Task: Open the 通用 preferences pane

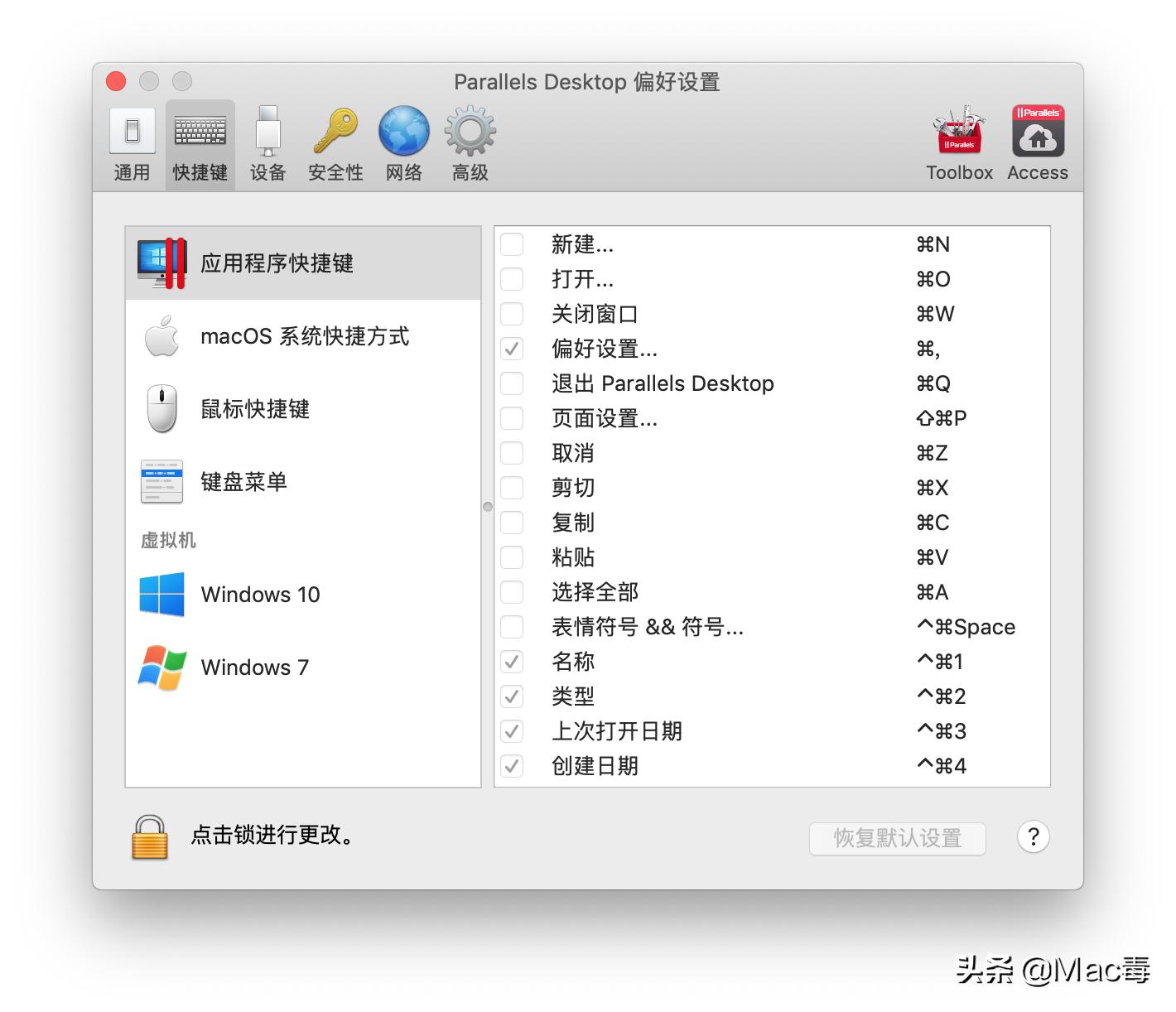Action: tap(131, 142)
